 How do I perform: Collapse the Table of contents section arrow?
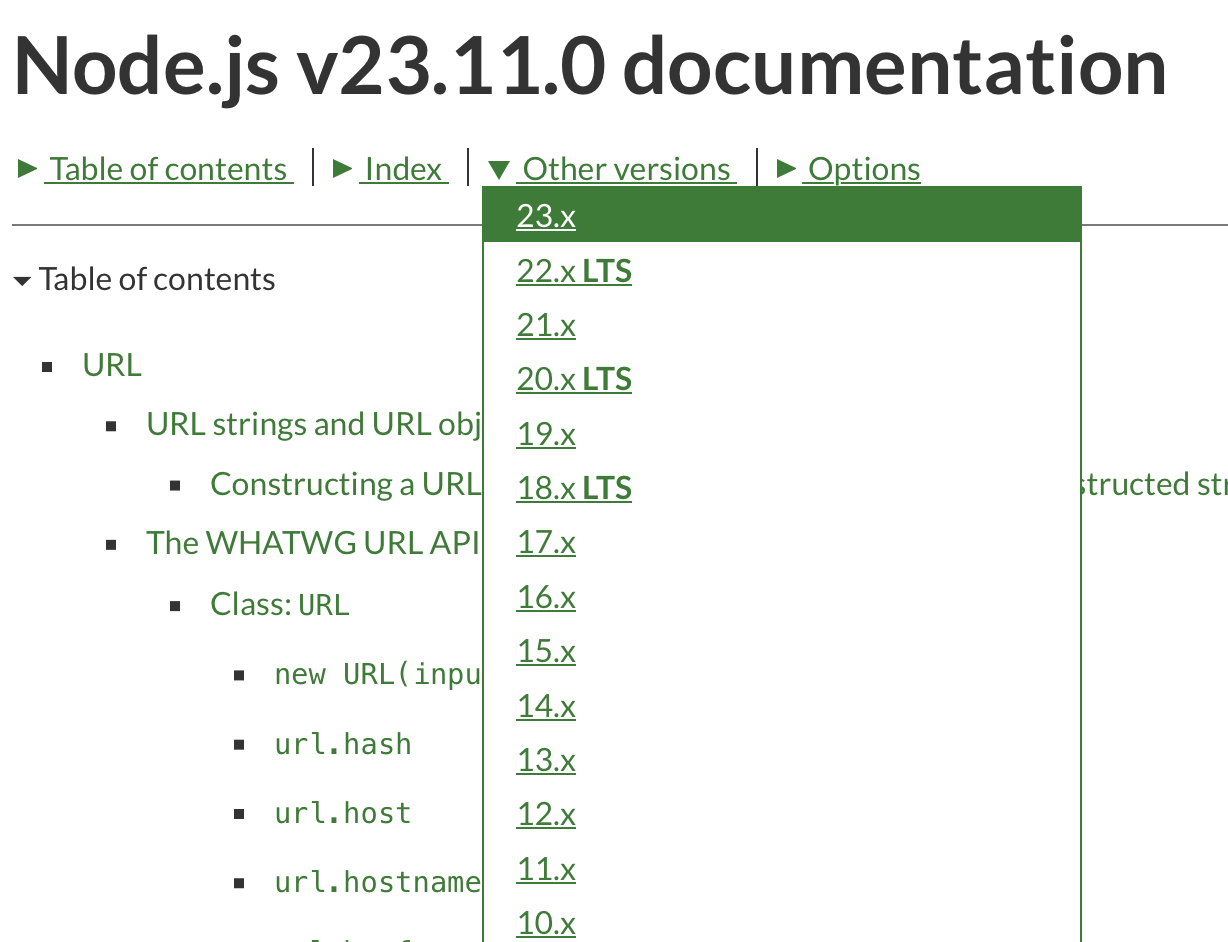(22, 280)
